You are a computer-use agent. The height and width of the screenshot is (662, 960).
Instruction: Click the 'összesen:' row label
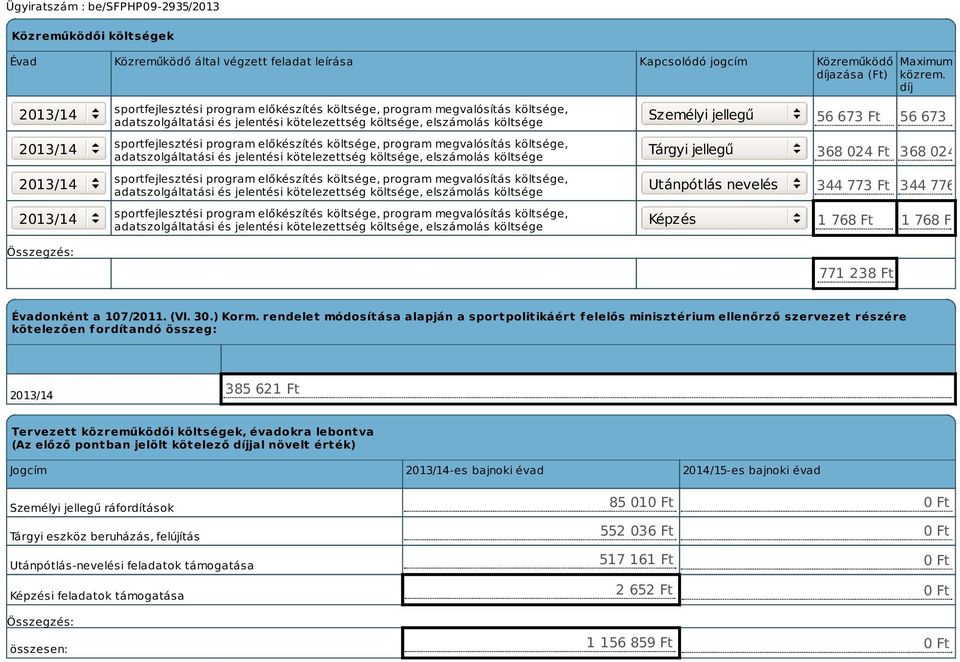point(39,649)
